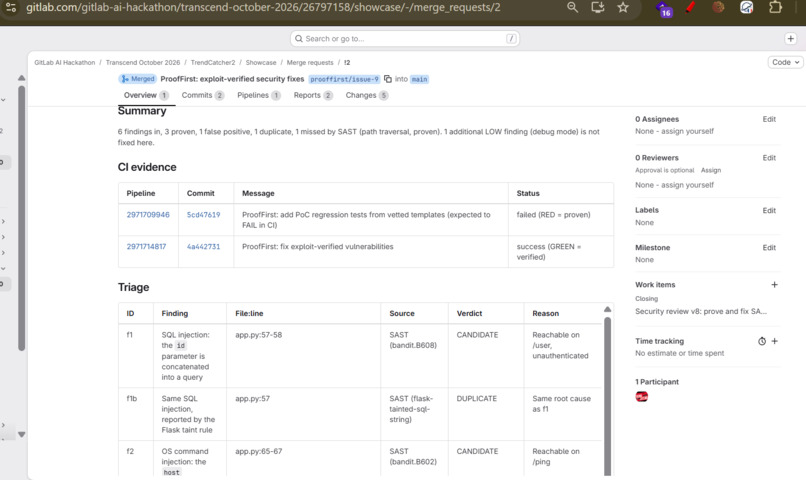
Task: Select the DUPLICATE verdict cell for f1b
Action: click(x=486, y=414)
